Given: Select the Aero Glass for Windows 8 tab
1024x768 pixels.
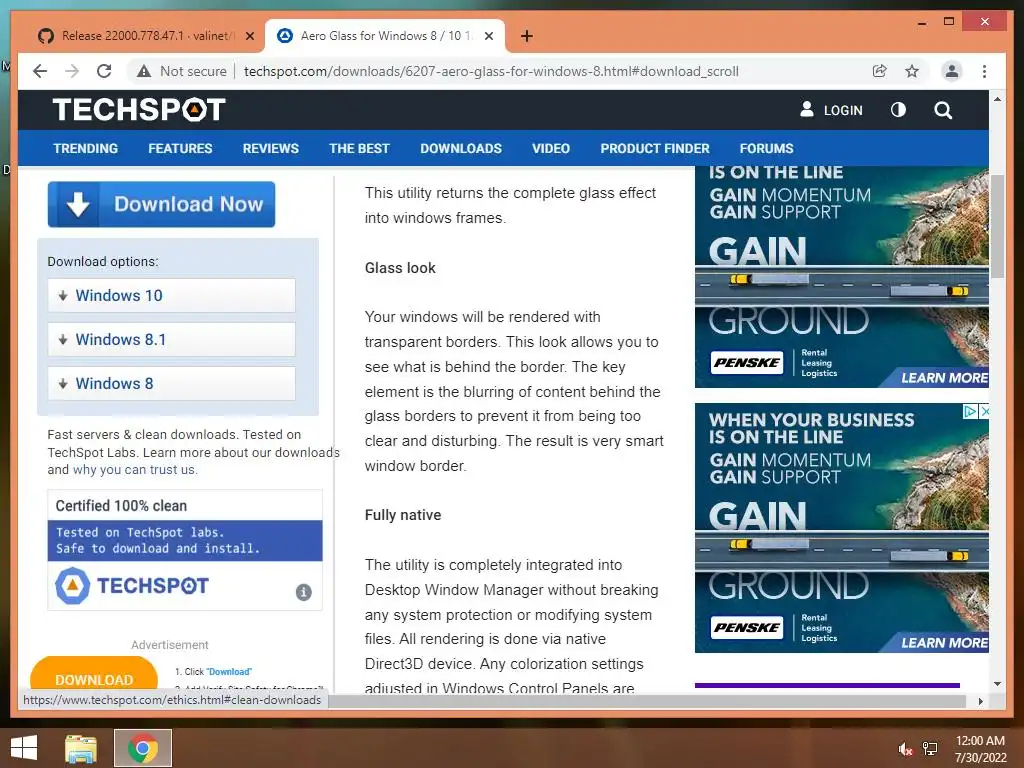Looking at the screenshot, I should coord(385,36).
